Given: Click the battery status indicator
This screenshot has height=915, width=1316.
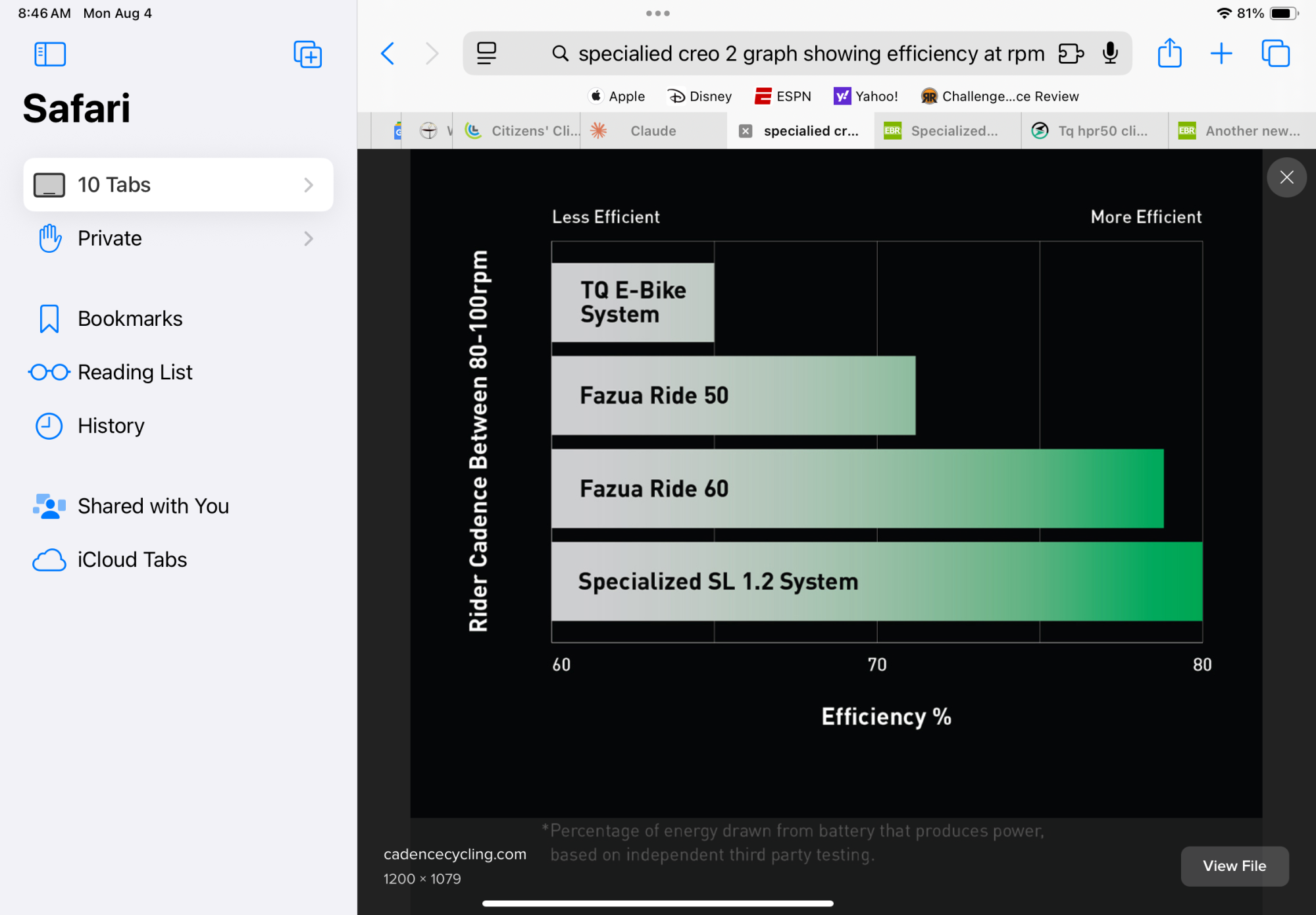Looking at the screenshot, I should 1284,13.
